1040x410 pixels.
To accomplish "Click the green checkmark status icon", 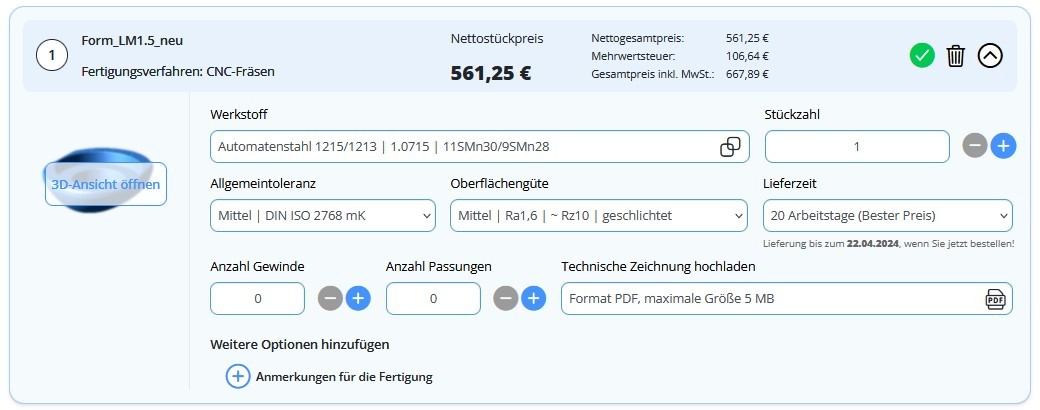I will coord(922,56).
